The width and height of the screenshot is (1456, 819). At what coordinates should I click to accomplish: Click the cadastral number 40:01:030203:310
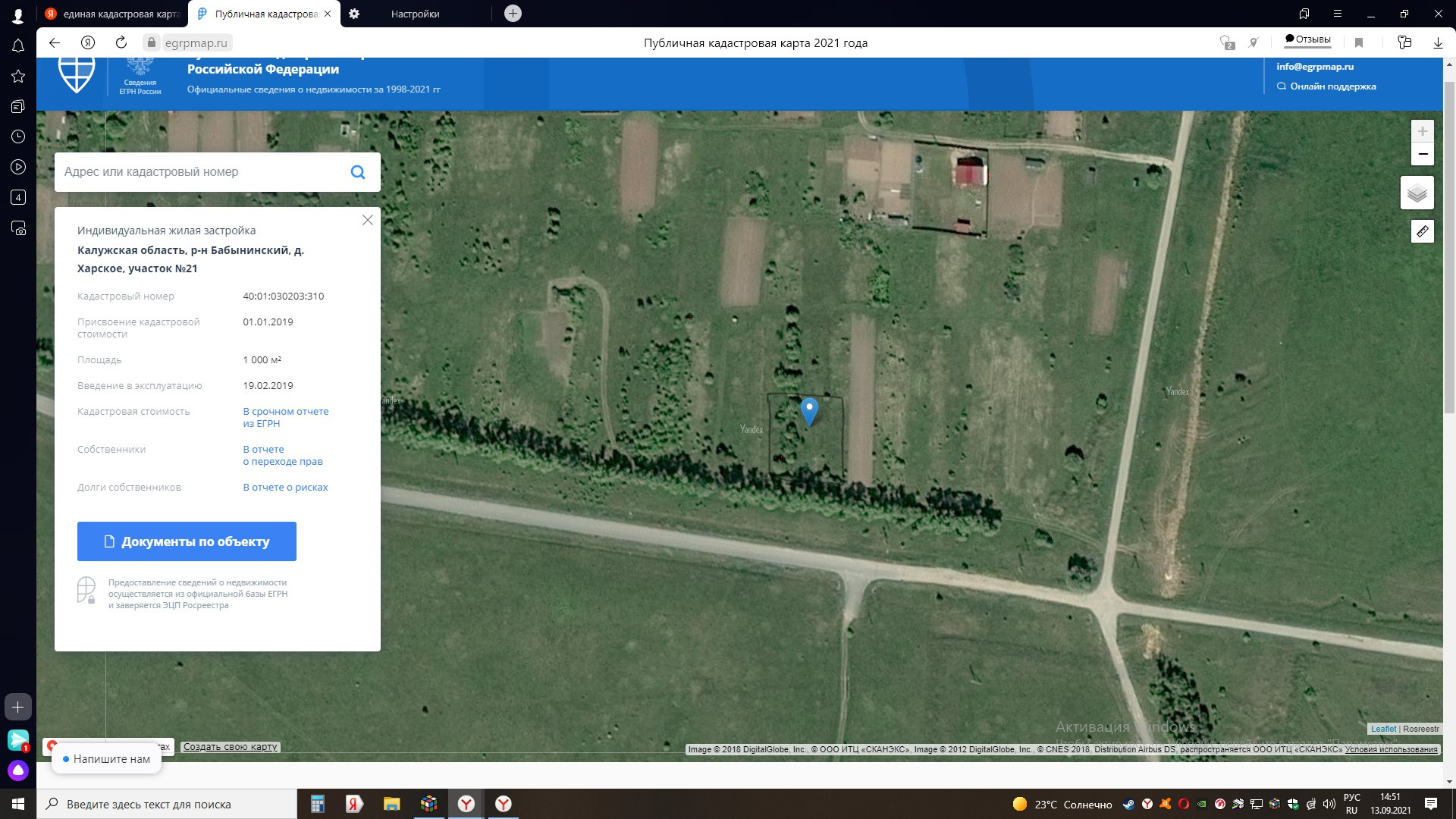click(x=284, y=297)
